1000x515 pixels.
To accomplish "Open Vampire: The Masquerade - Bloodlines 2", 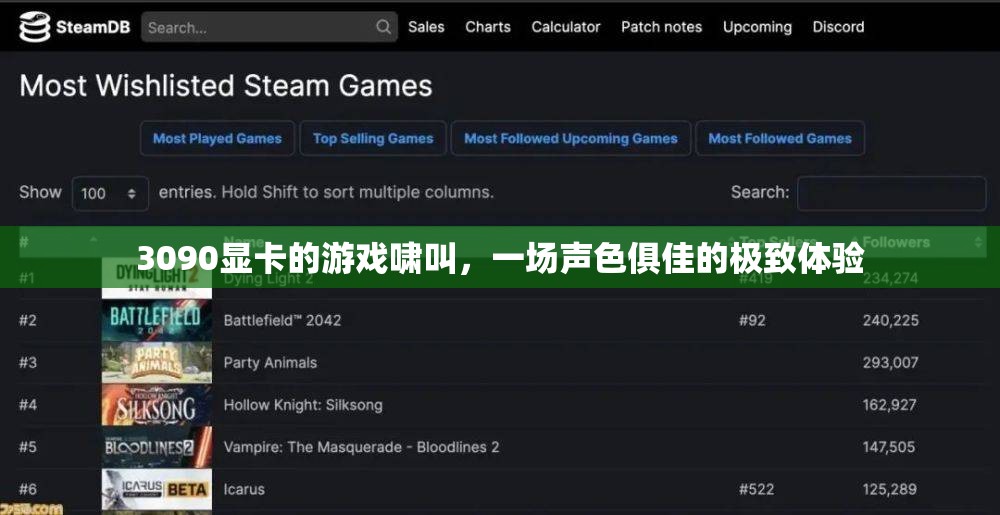I will 362,447.
